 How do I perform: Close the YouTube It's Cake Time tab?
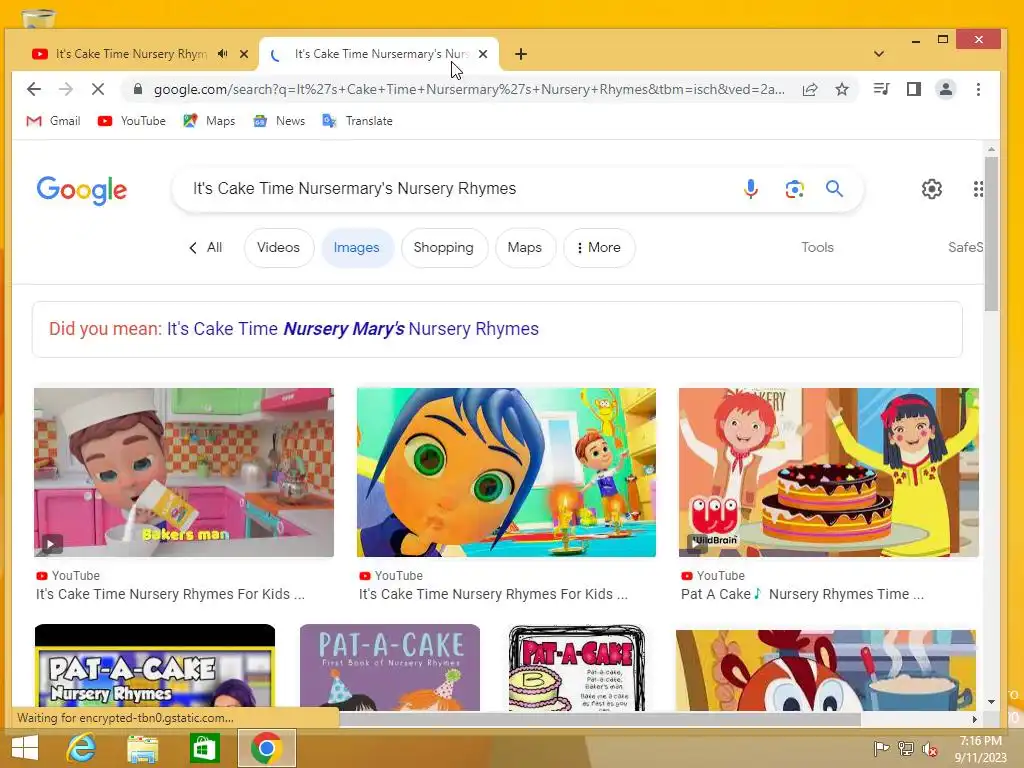point(244,54)
